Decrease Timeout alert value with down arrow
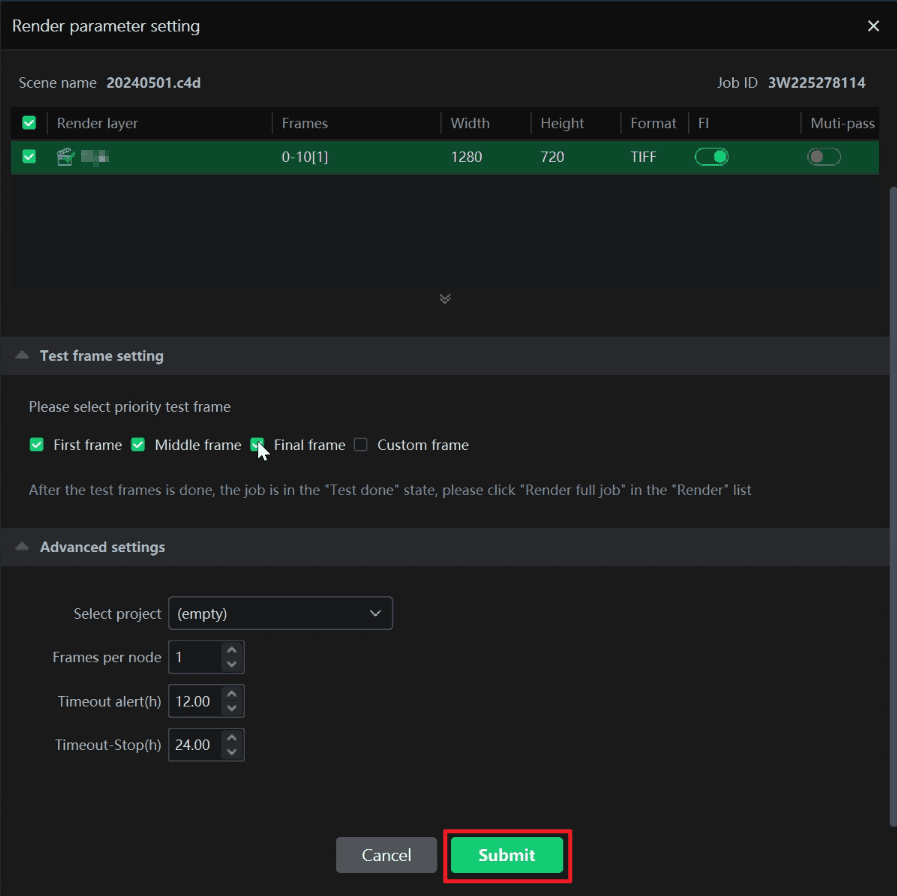This screenshot has width=897, height=896. click(x=232, y=708)
